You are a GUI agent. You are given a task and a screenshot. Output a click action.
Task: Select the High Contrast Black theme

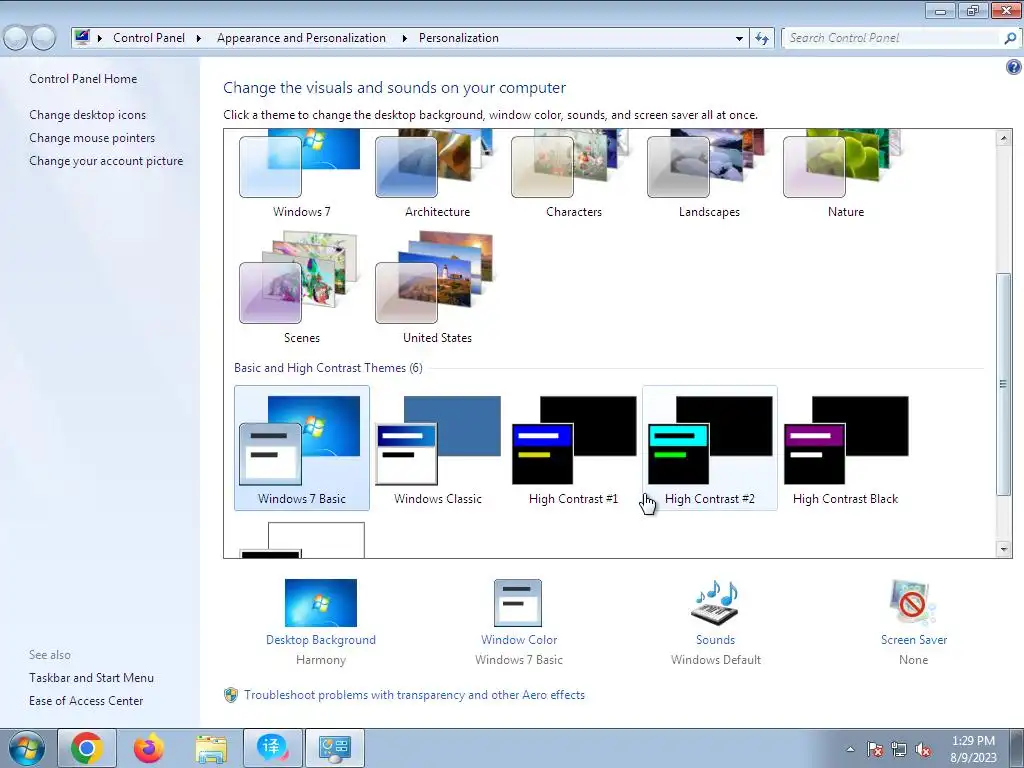(x=846, y=448)
